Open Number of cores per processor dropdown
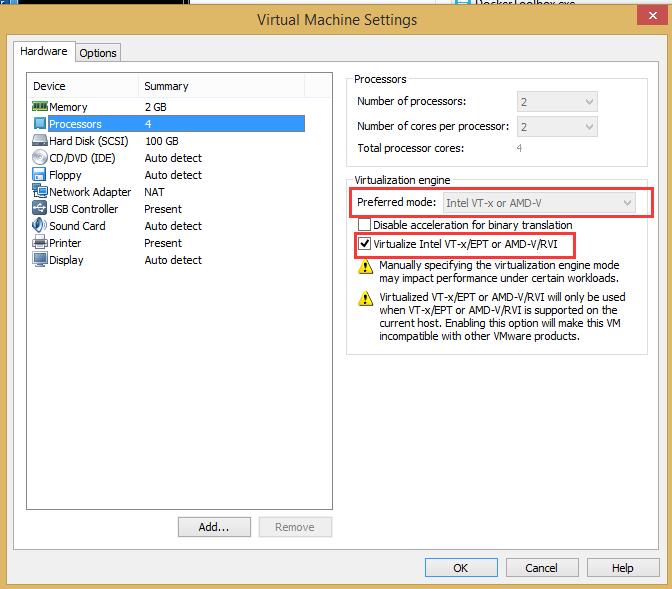 [x=557, y=127]
